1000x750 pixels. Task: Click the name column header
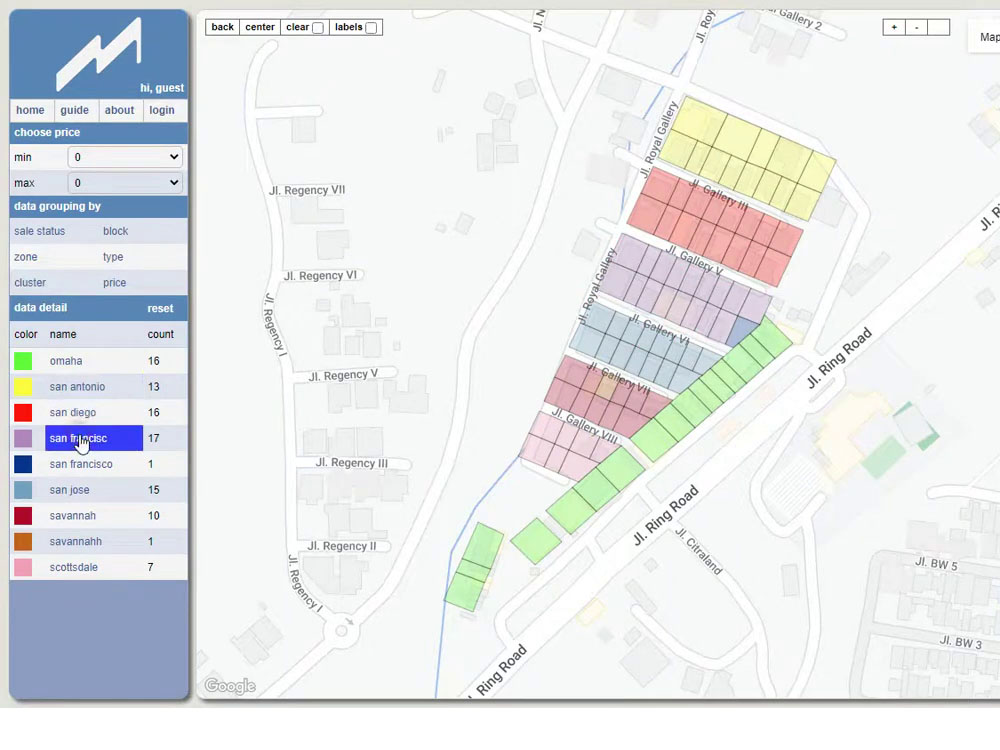click(63, 334)
